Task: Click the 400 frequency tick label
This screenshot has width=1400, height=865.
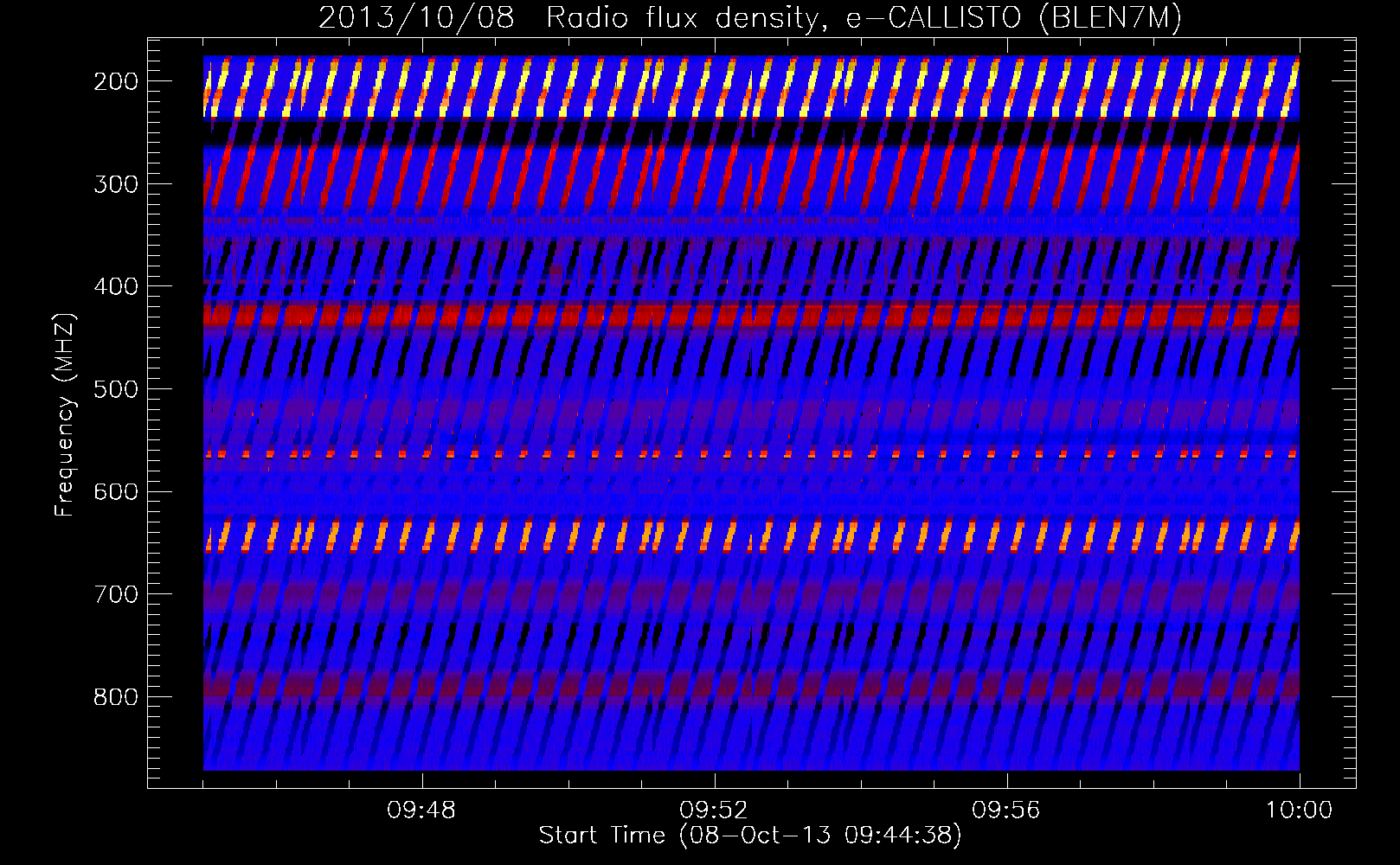Action: (x=116, y=286)
